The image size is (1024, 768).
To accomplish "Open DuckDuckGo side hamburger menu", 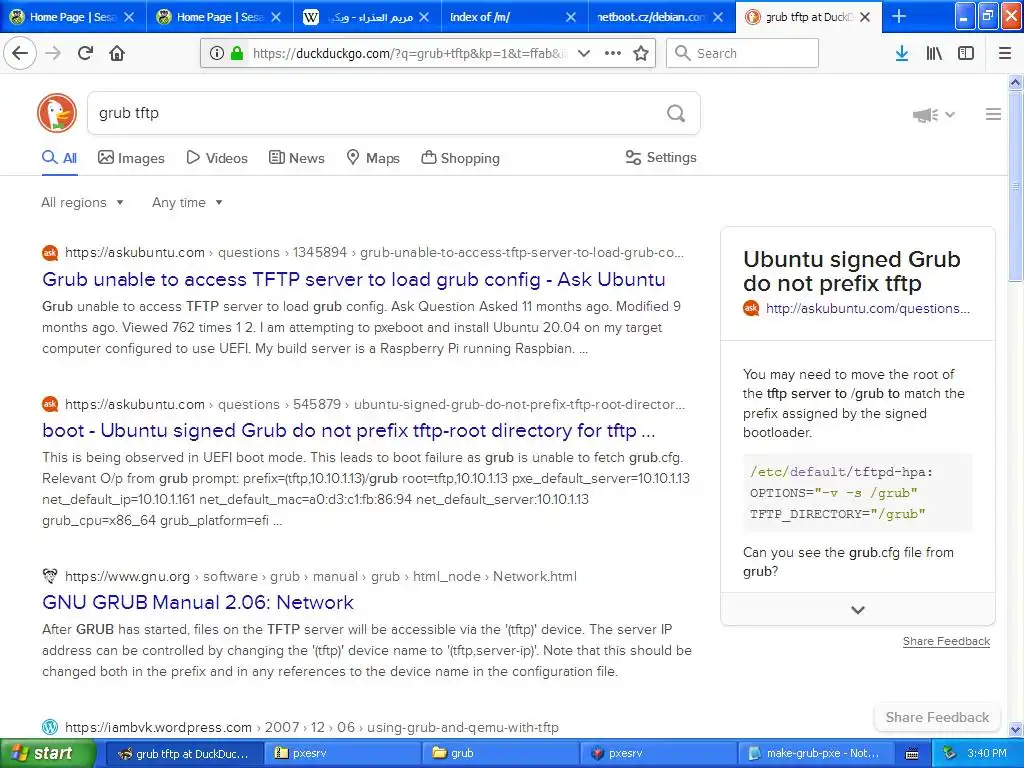I will coord(993,114).
